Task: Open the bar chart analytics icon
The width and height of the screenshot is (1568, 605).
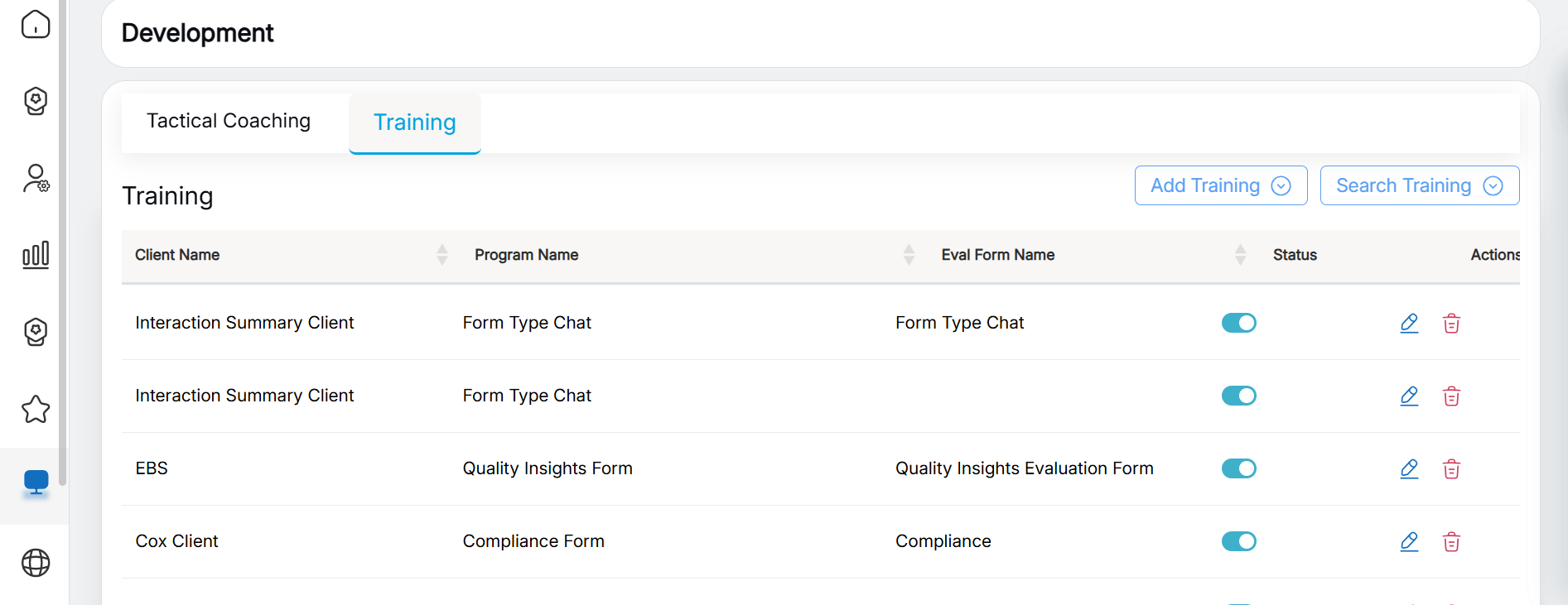Action: [x=36, y=255]
